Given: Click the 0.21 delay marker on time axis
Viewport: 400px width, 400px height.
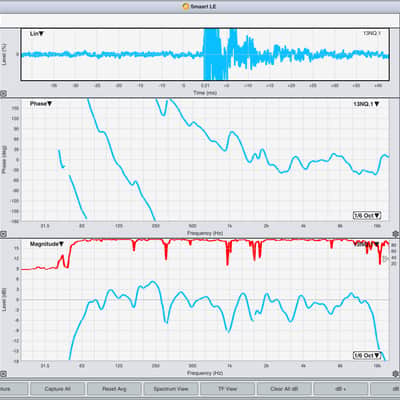Looking at the screenshot, I should tap(205, 86).
